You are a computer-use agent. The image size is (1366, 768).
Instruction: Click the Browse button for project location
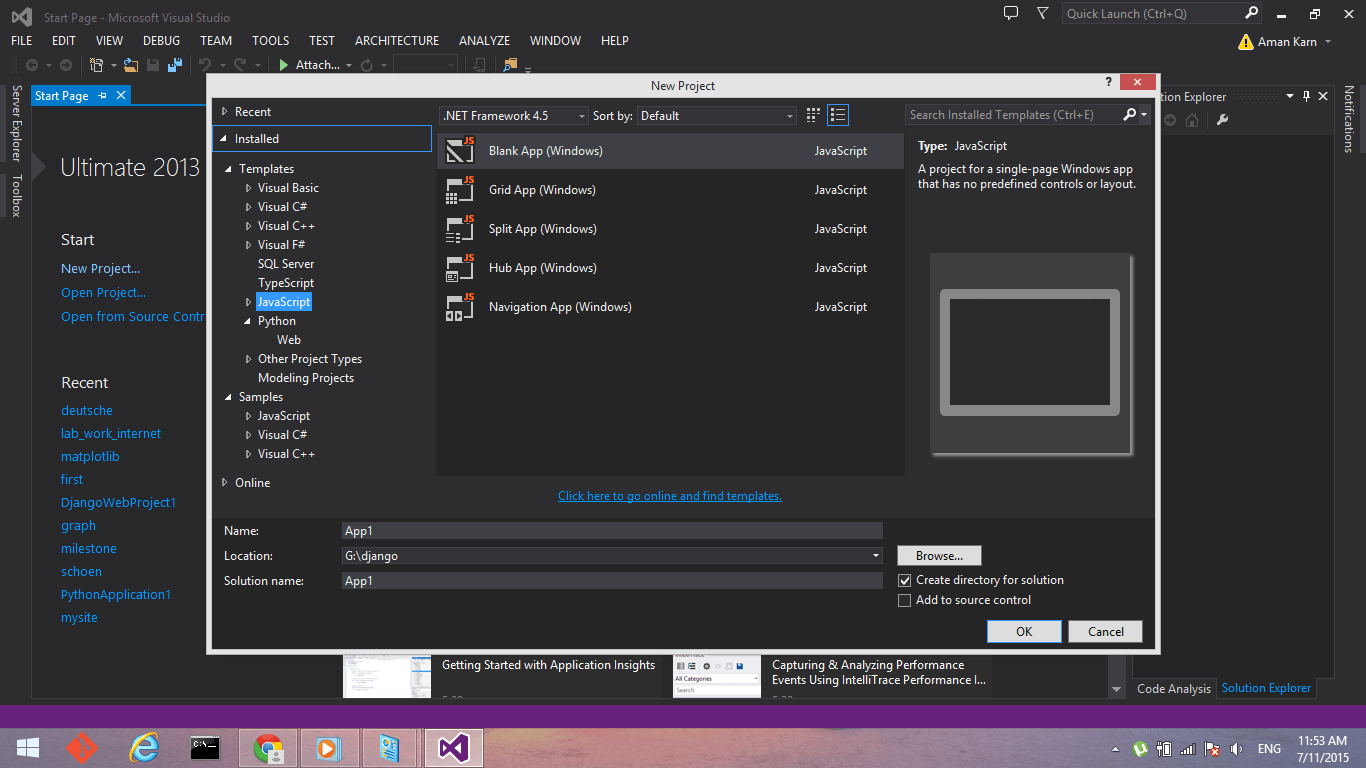tap(938, 555)
